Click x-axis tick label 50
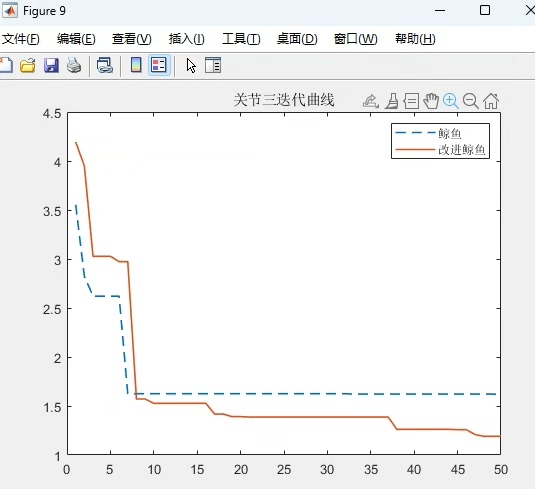This screenshot has width=535, height=489. [x=501, y=470]
